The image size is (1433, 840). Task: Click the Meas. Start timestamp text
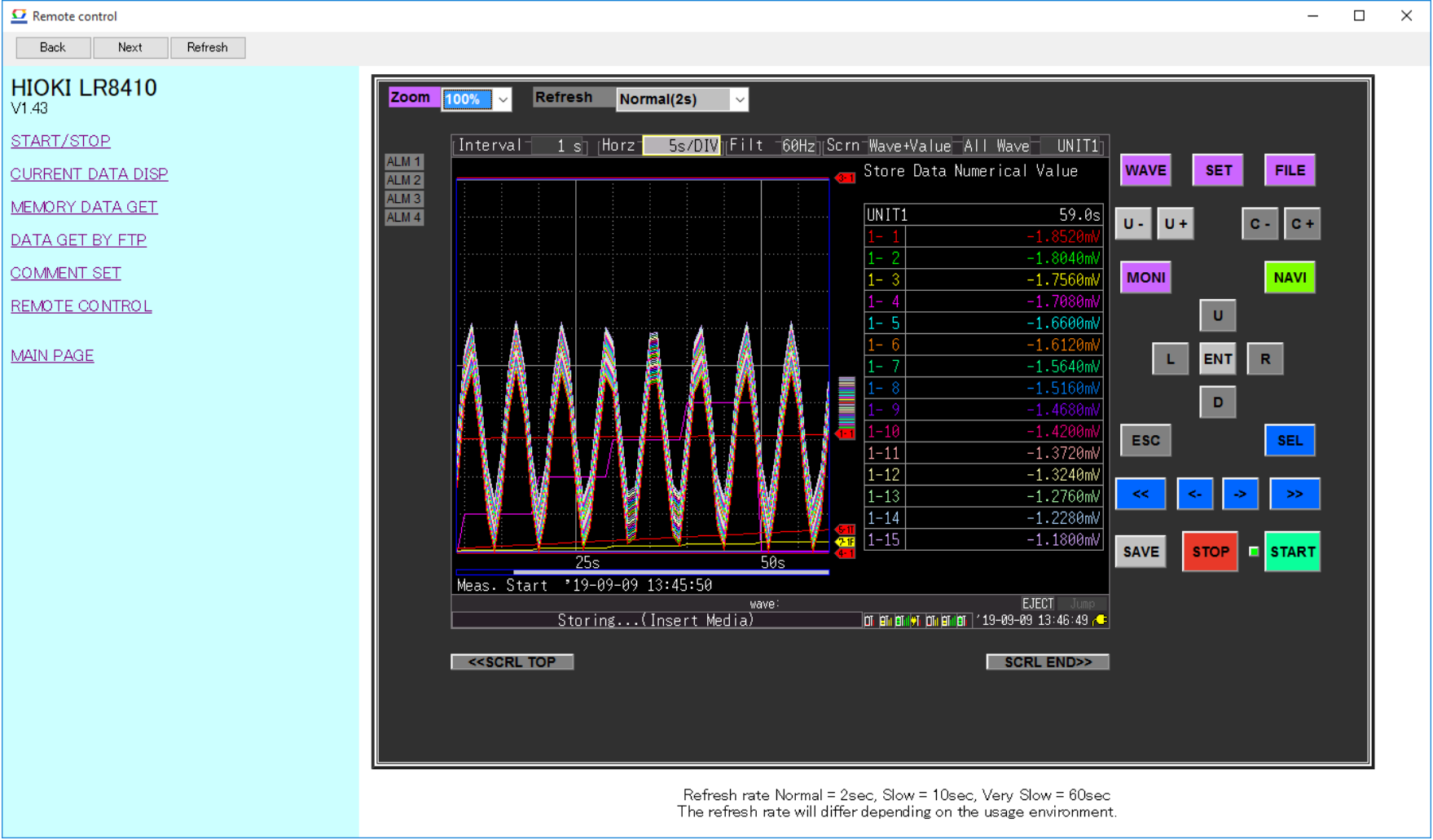click(x=584, y=586)
